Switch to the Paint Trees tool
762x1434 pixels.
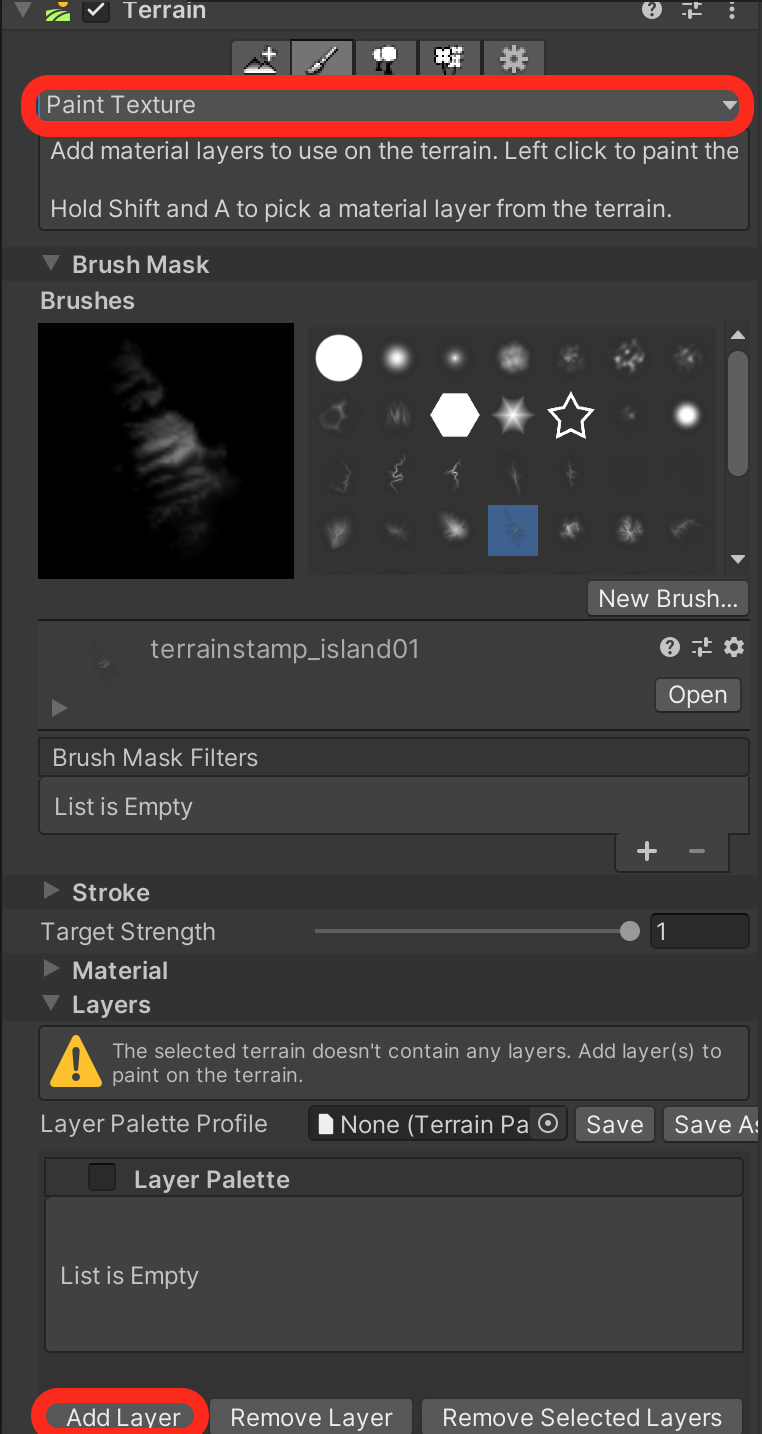(x=386, y=59)
